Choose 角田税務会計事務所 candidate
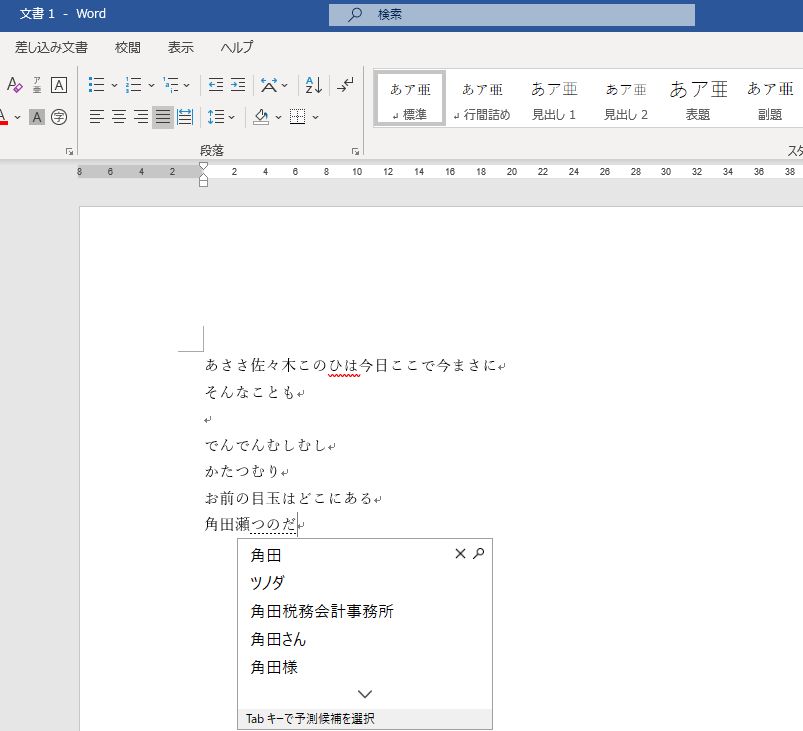The height and width of the screenshot is (731, 803). pyautogui.click(x=322, y=611)
